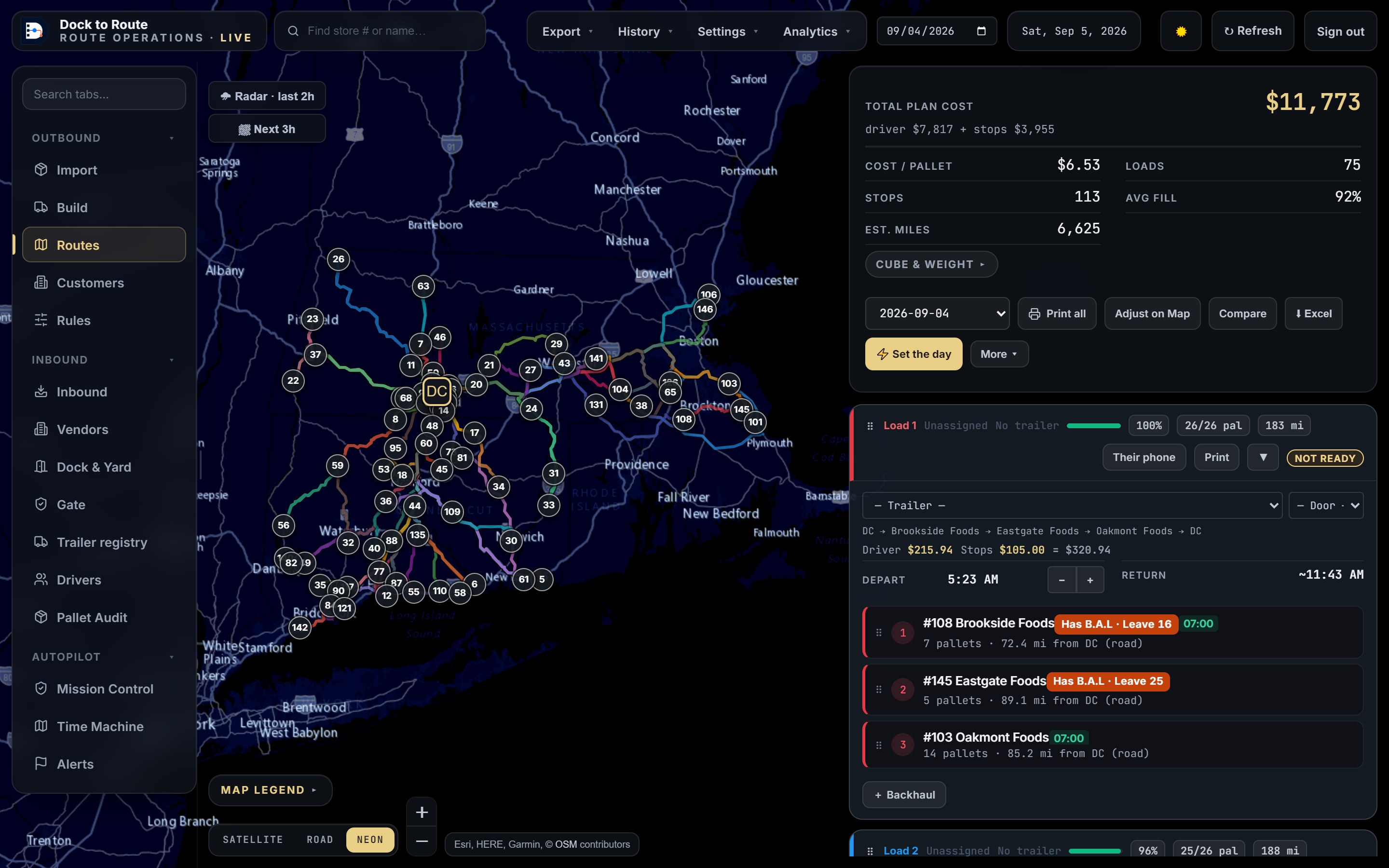1389x868 pixels.
Task: Collapse the OUTBOUND sidebar section
Action: [103, 138]
